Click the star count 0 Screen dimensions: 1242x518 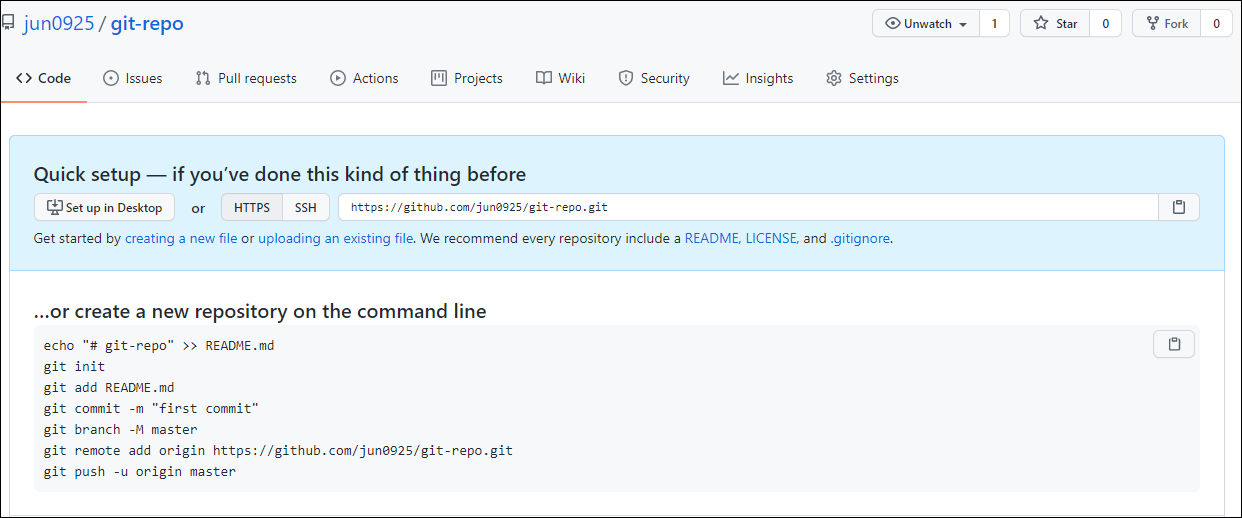click(x=1105, y=24)
